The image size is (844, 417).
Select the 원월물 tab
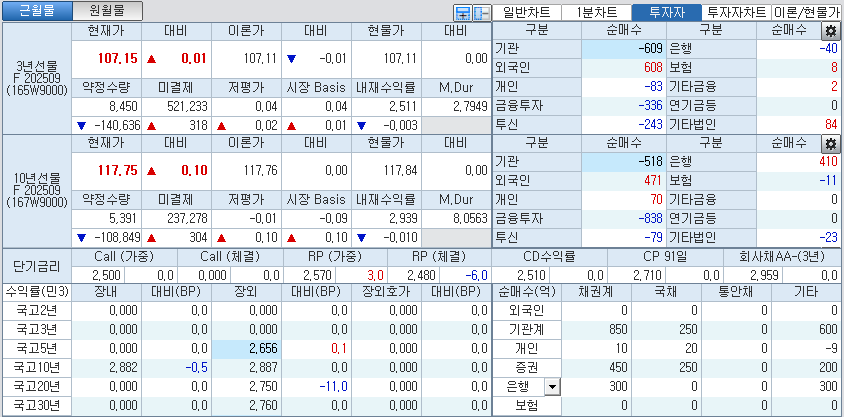107,10
